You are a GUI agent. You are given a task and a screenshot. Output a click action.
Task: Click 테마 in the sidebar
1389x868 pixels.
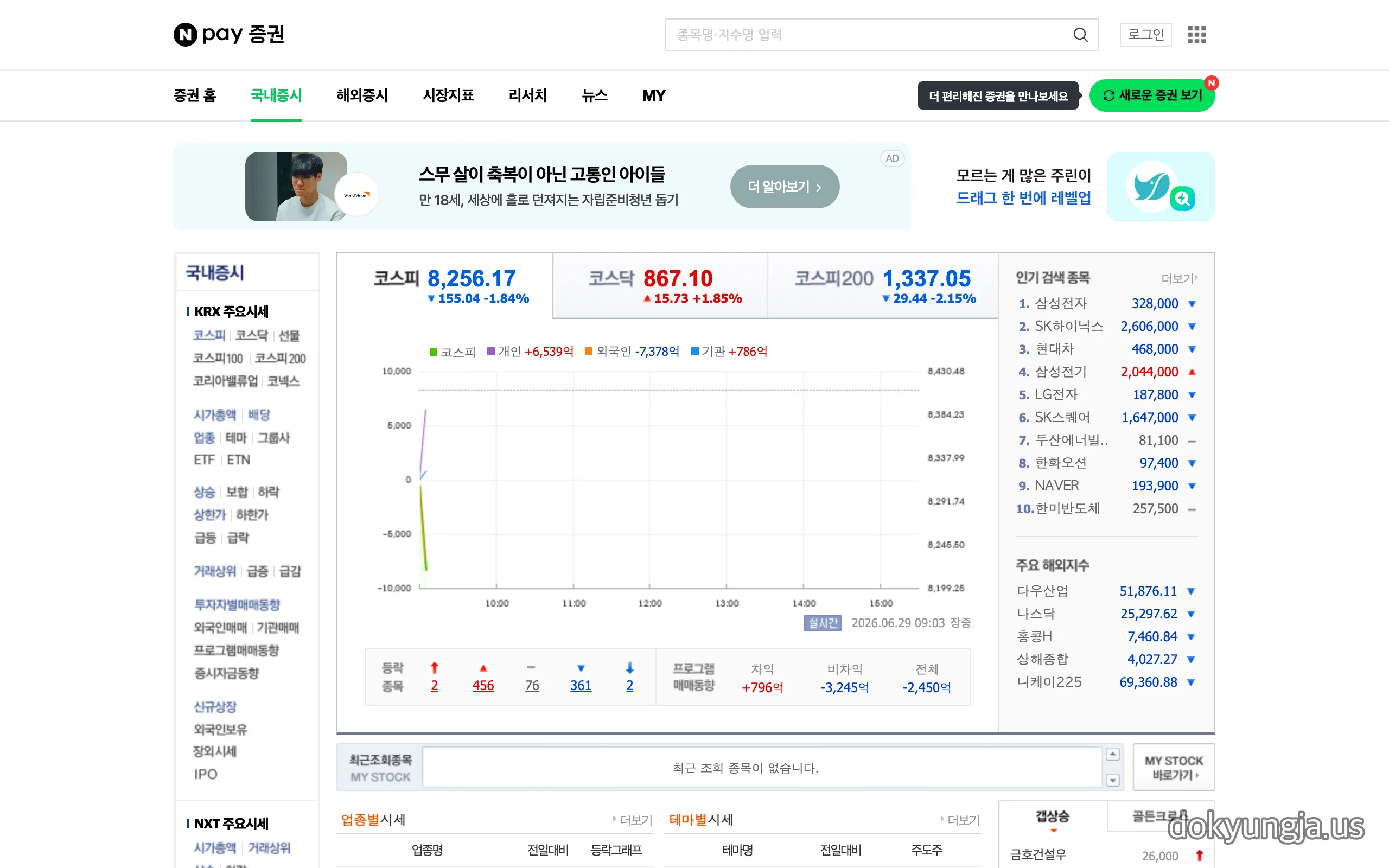(x=236, y=438)
